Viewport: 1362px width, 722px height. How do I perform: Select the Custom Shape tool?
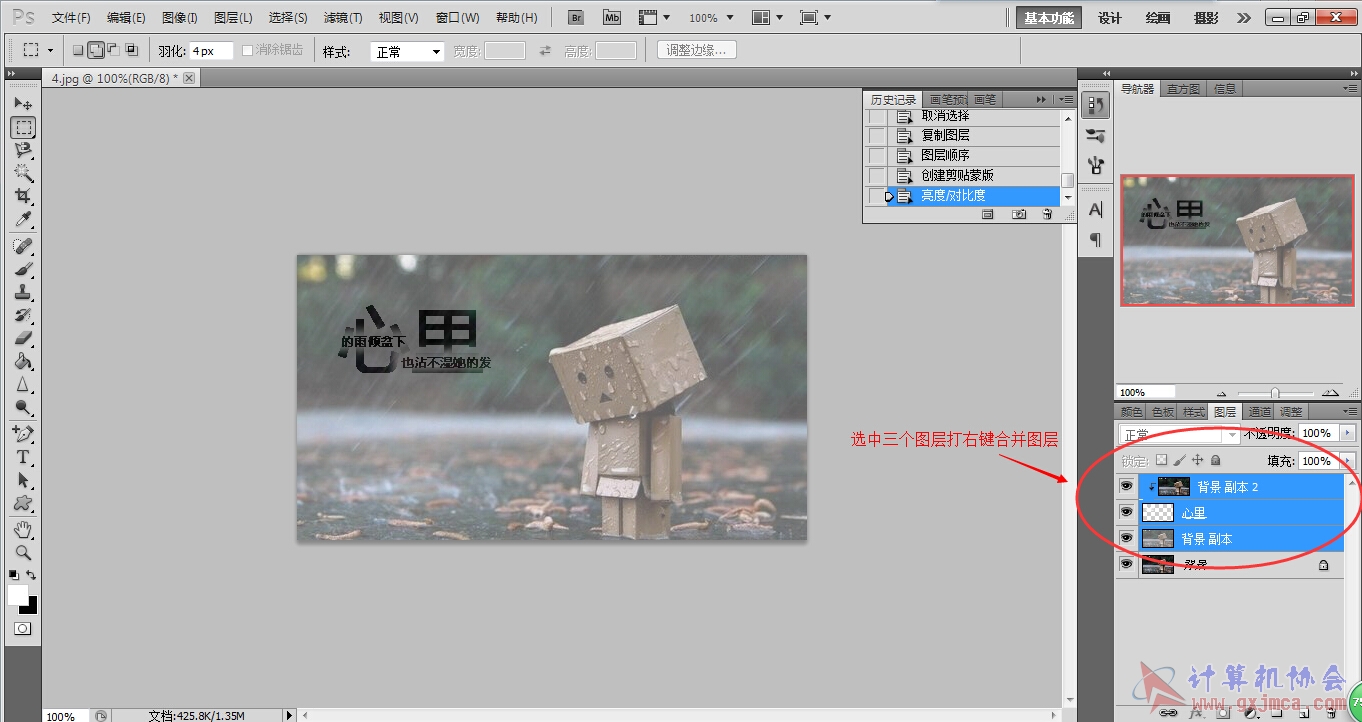click(x=23, y=503)
